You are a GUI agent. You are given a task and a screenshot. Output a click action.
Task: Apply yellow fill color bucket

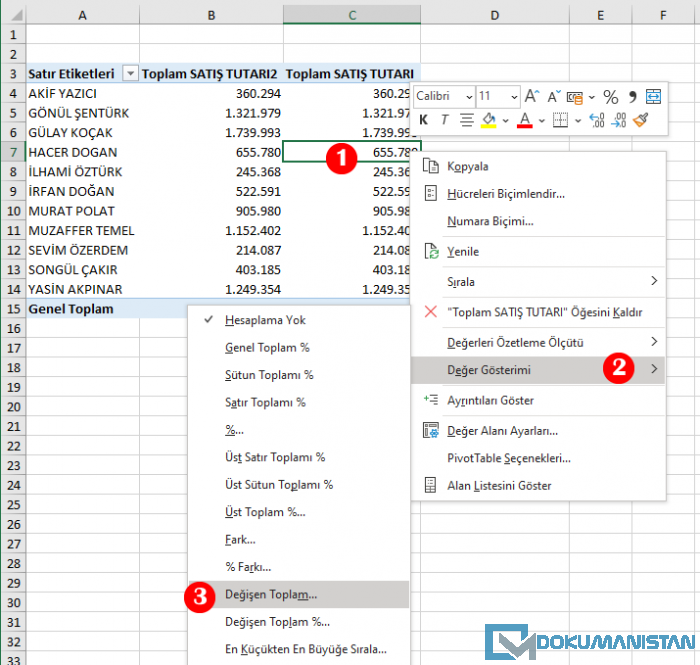click(x=489, y=120)
